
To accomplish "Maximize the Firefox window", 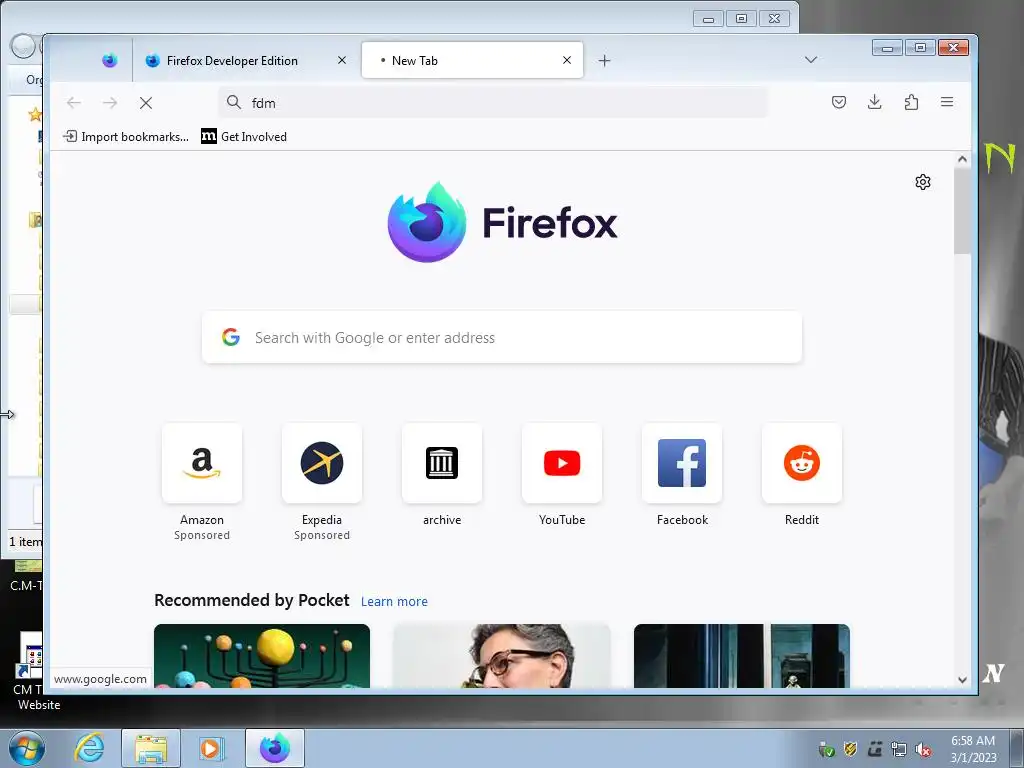I will [920, 48].
